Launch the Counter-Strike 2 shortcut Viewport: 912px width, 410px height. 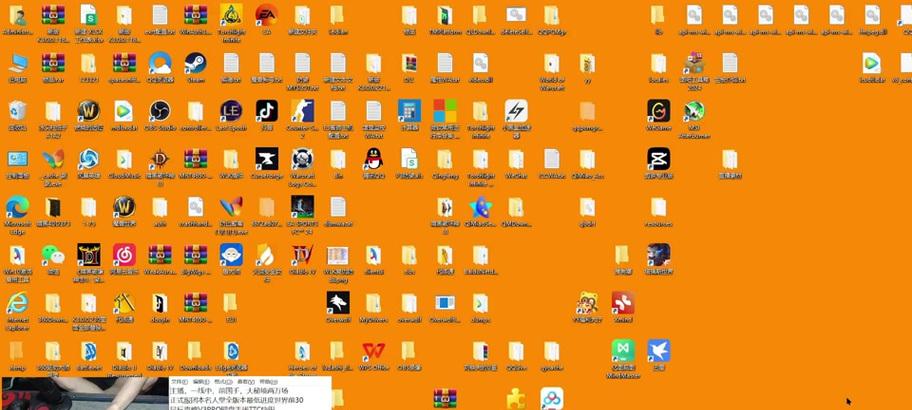[x=302, y=110]
